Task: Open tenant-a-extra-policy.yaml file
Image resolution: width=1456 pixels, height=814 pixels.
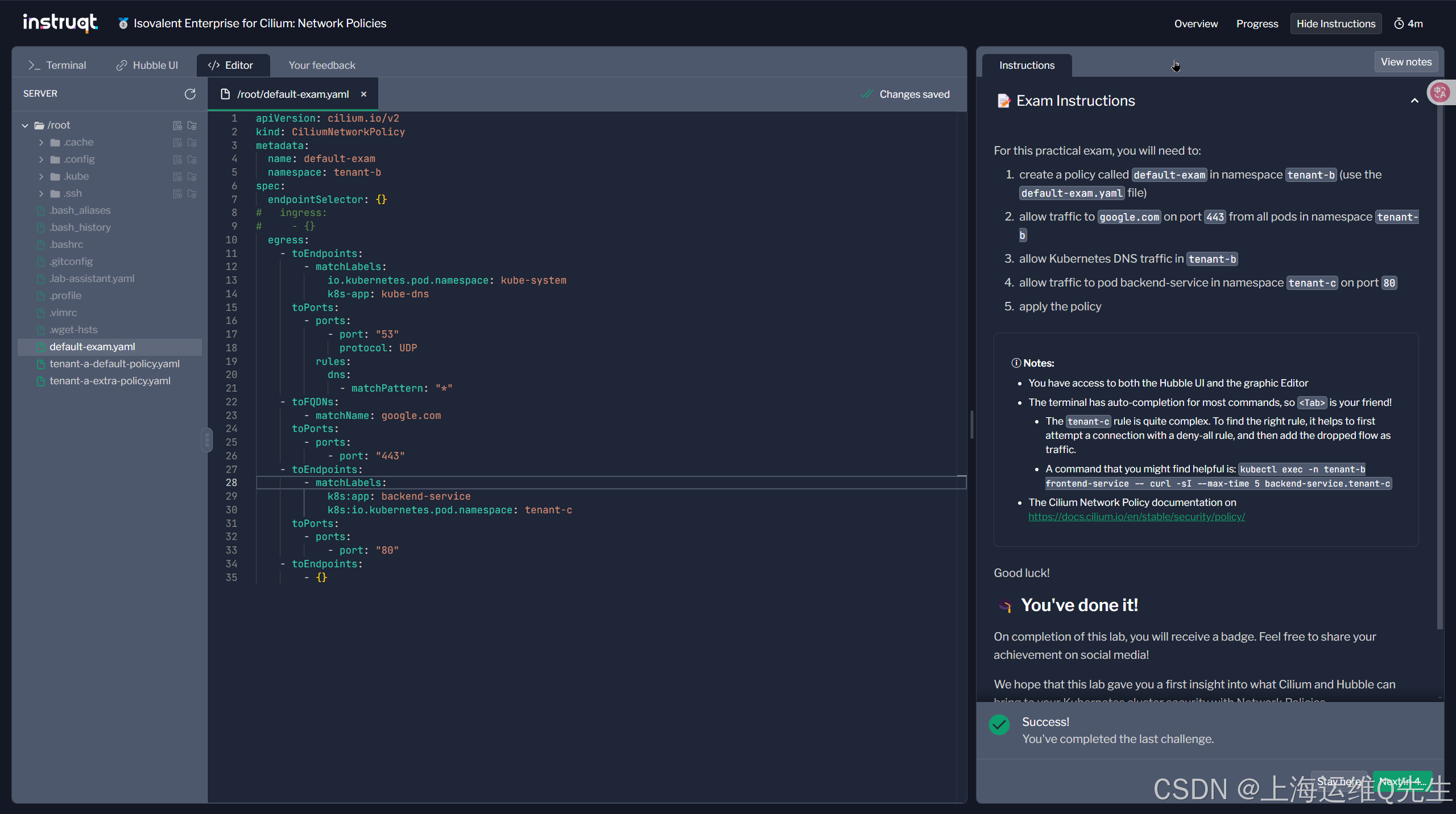Action: coord(110,381)
